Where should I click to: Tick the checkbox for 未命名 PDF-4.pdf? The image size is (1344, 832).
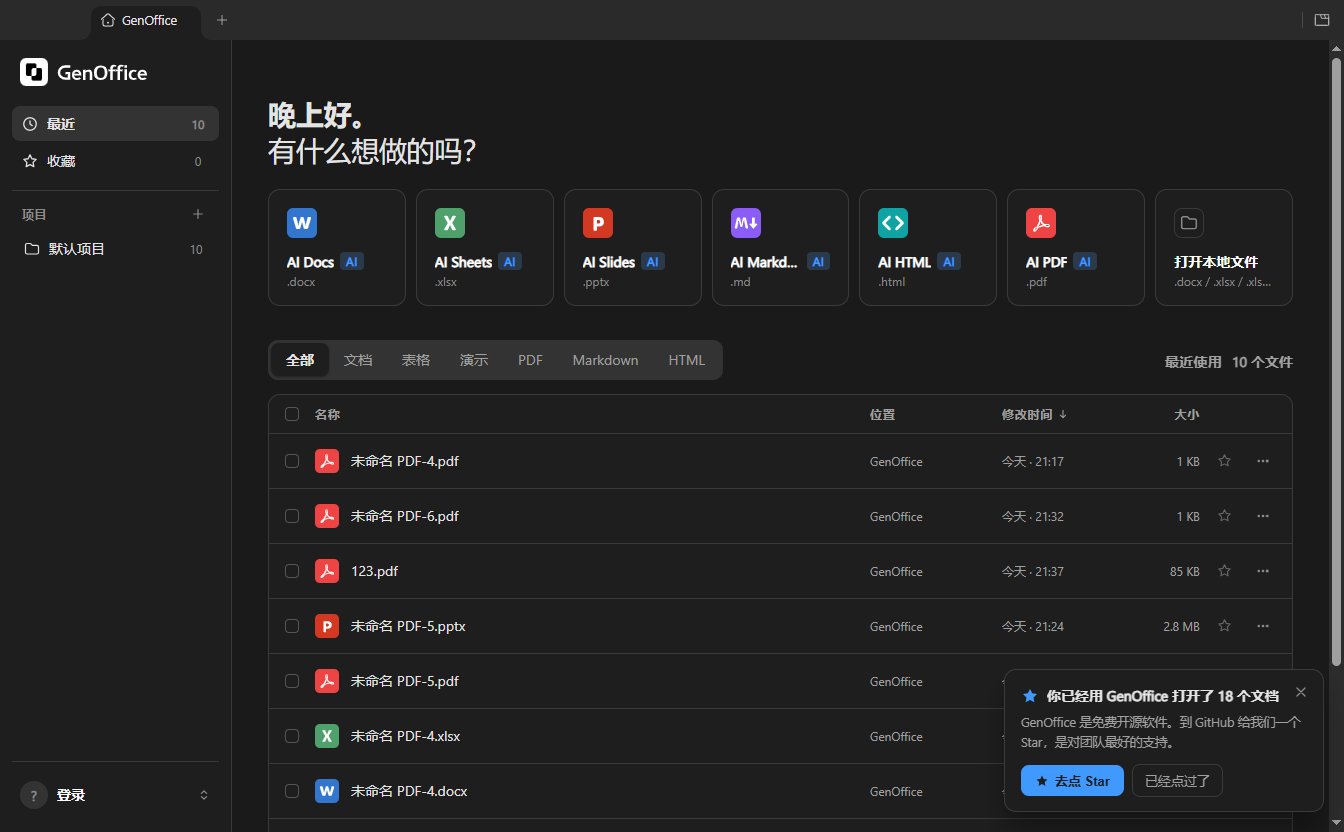coord(292,461)
